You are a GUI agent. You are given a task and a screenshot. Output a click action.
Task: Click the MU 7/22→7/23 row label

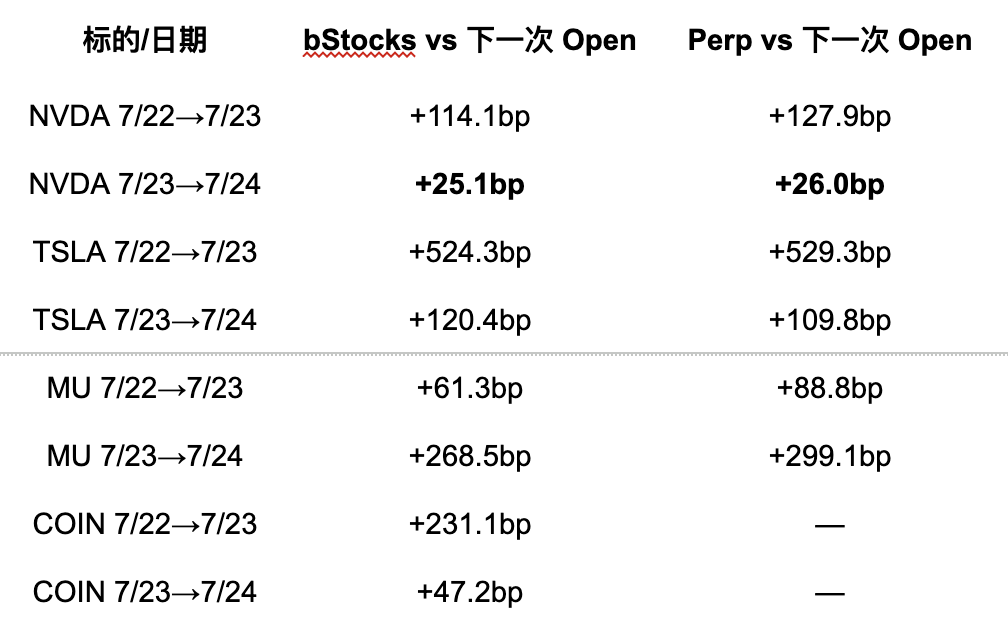point(145,388)
